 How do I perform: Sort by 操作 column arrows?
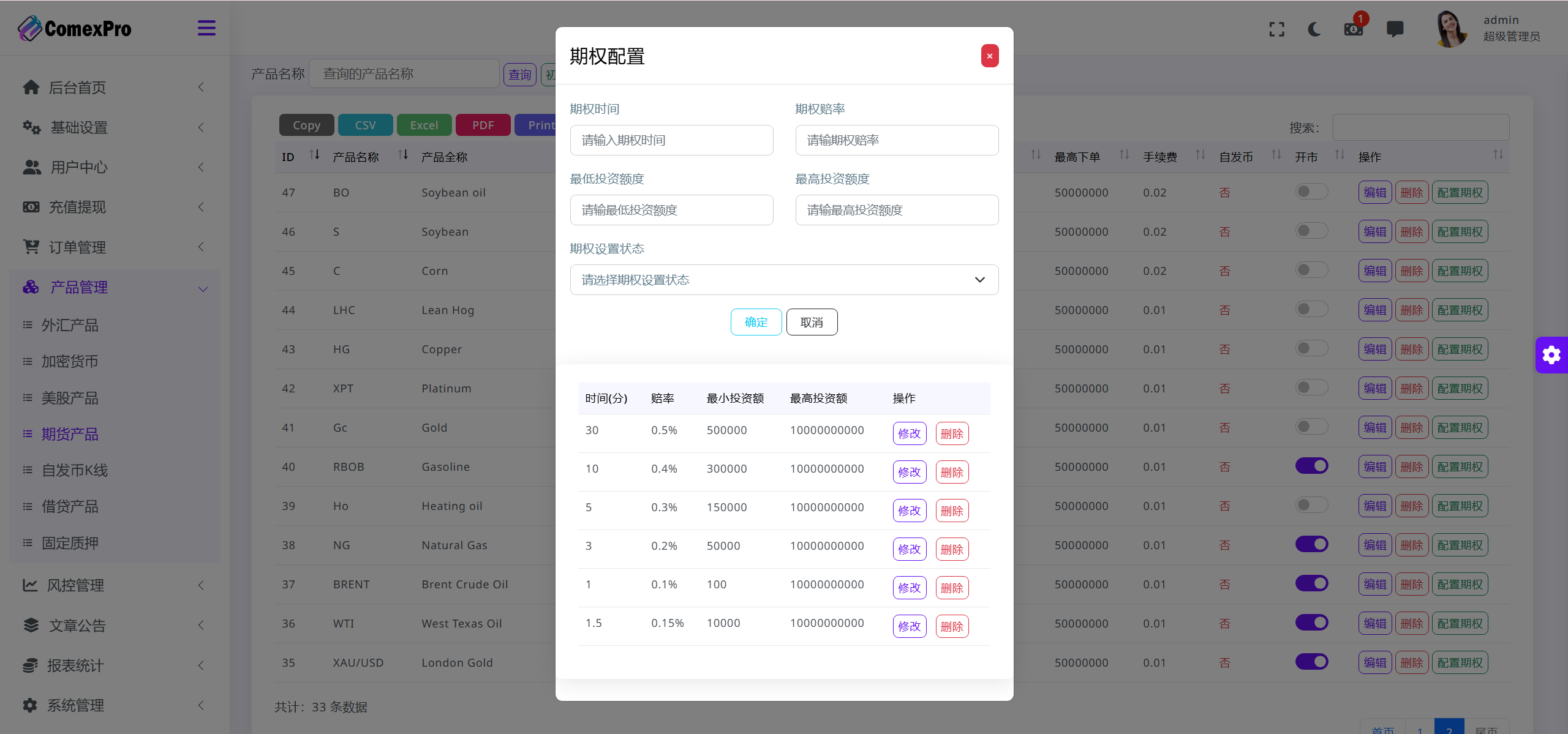(x=1498, y=155)
